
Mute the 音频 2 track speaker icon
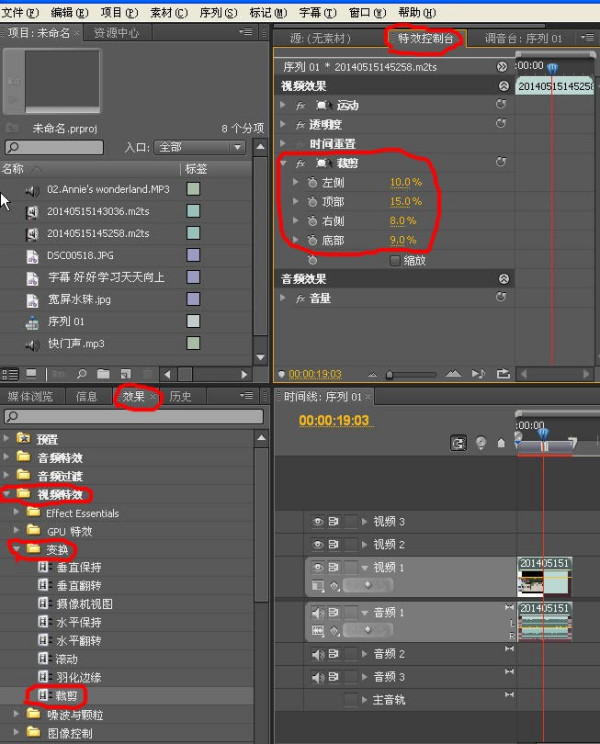318,654
